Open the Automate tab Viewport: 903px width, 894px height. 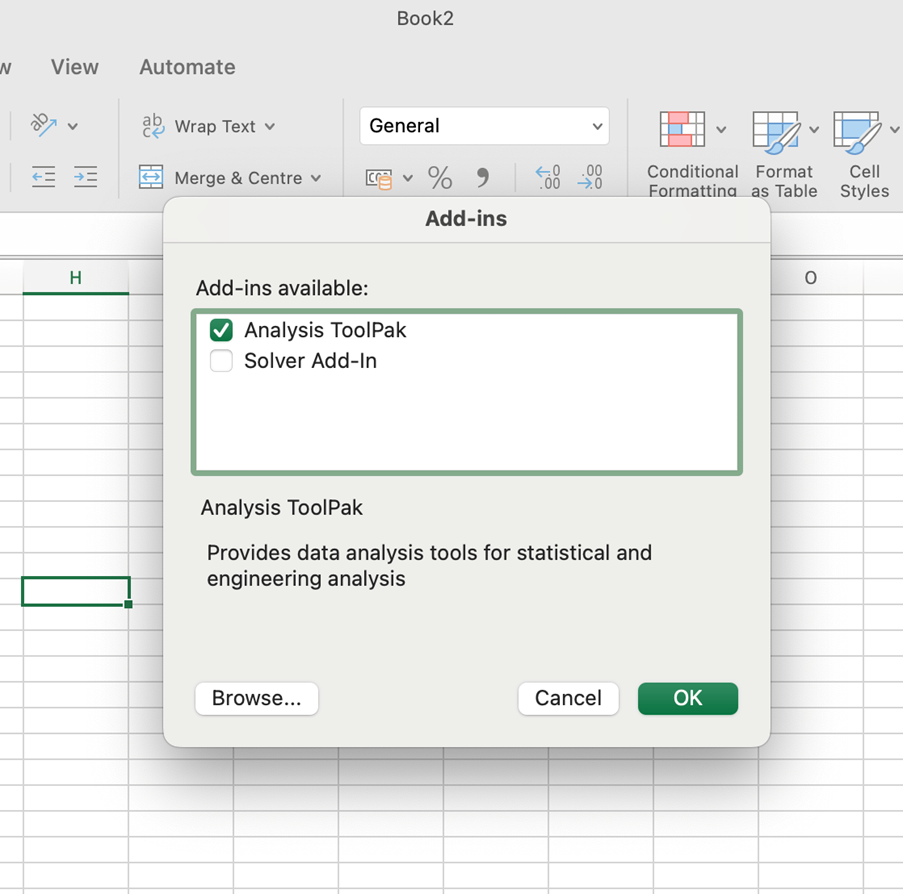(x=187, y=67)
